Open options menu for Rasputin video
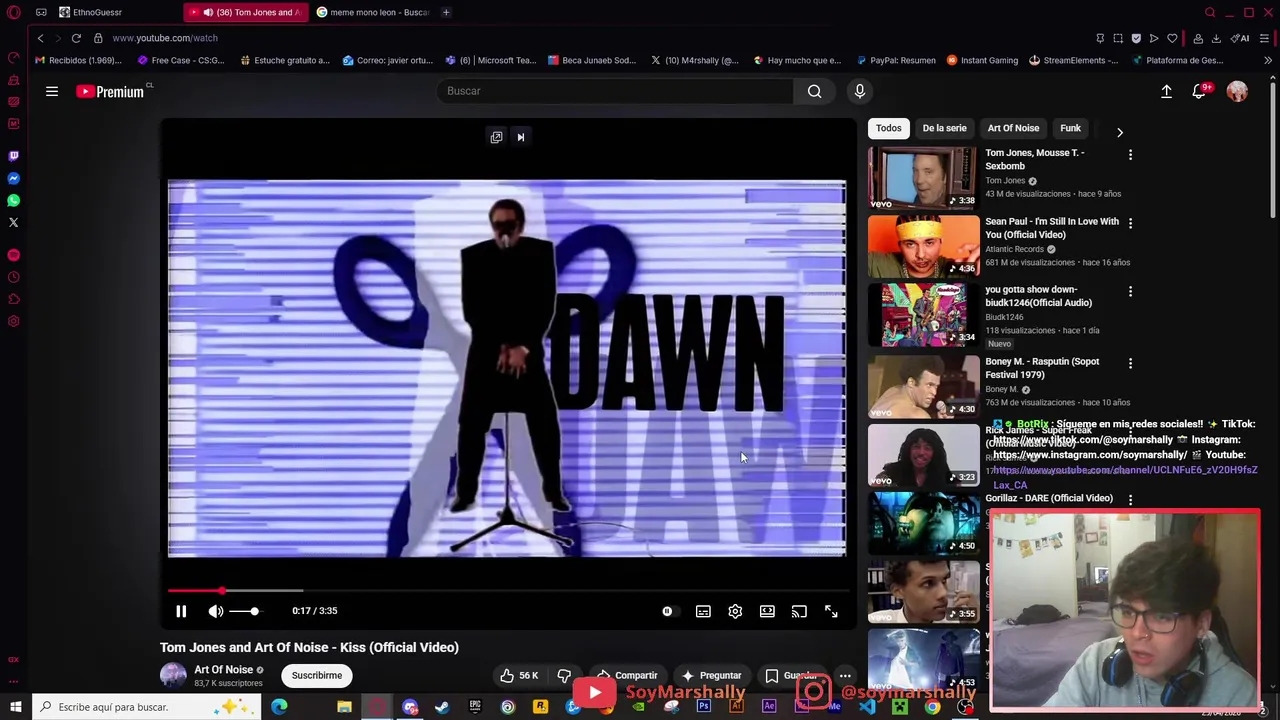The height and width of the screenshot is (720, 1280). [1130, 363]
